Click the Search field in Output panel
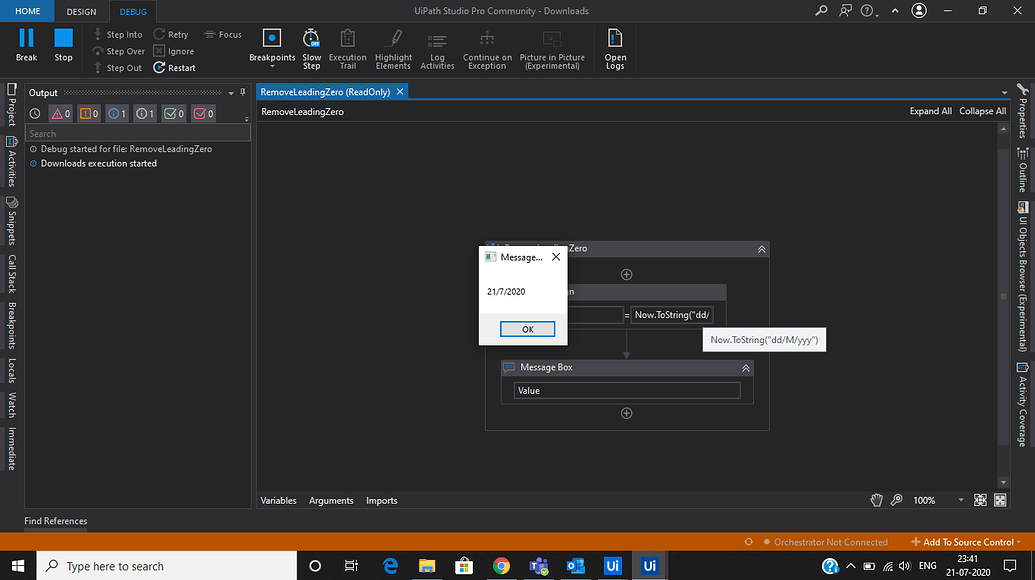The height and width of the screenshot is (580, 1035). [137, 132]
